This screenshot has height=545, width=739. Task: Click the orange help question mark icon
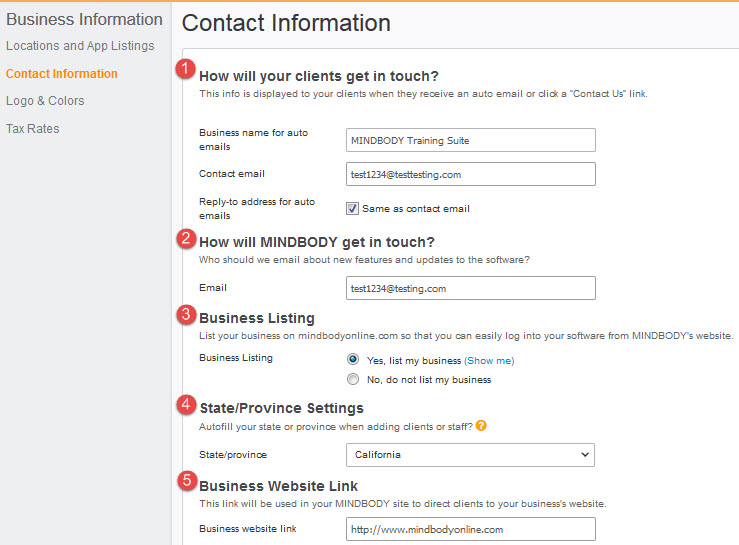[481, 425]
